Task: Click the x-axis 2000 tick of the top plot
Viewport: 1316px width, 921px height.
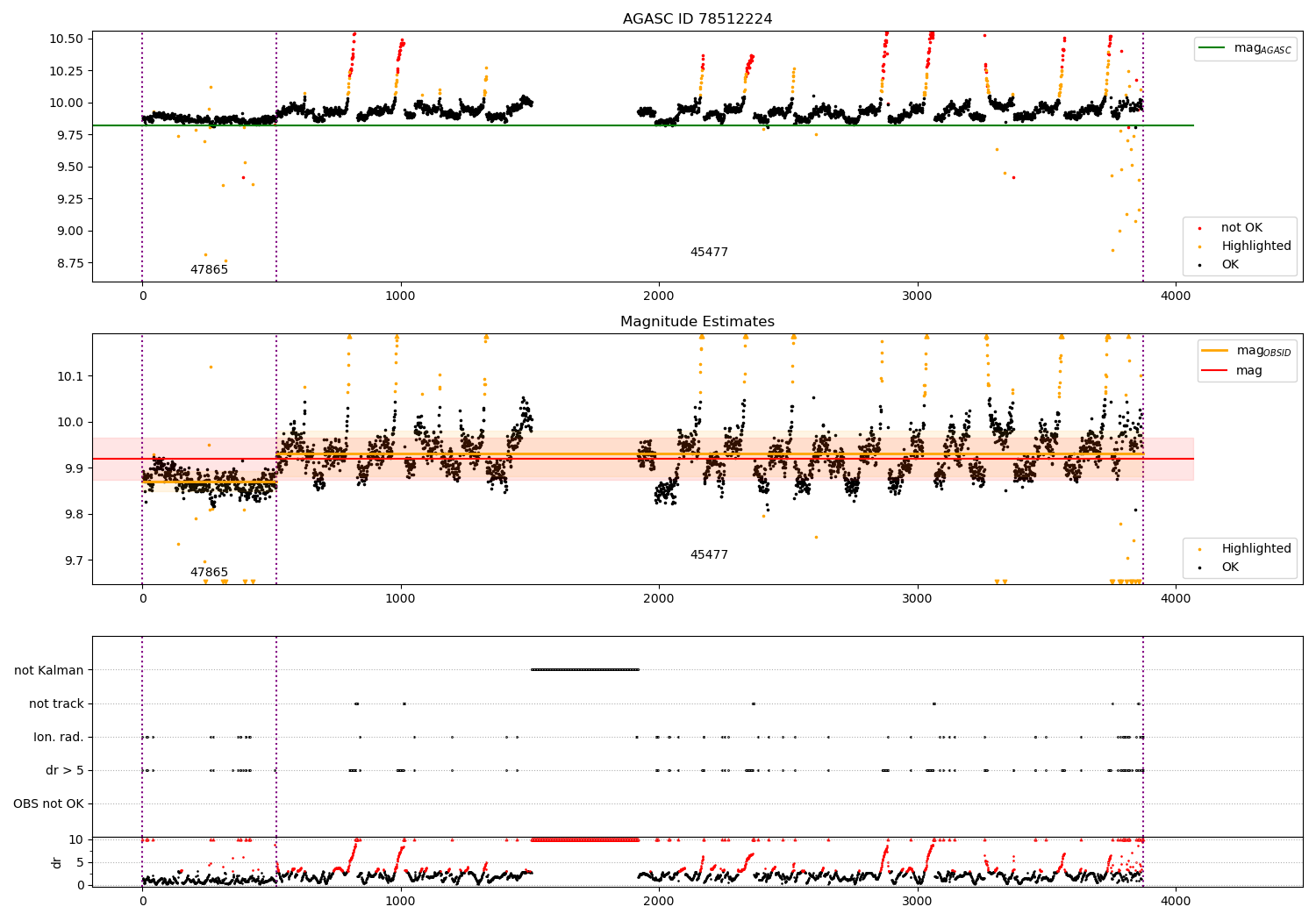Action: (x=659, y=296)
